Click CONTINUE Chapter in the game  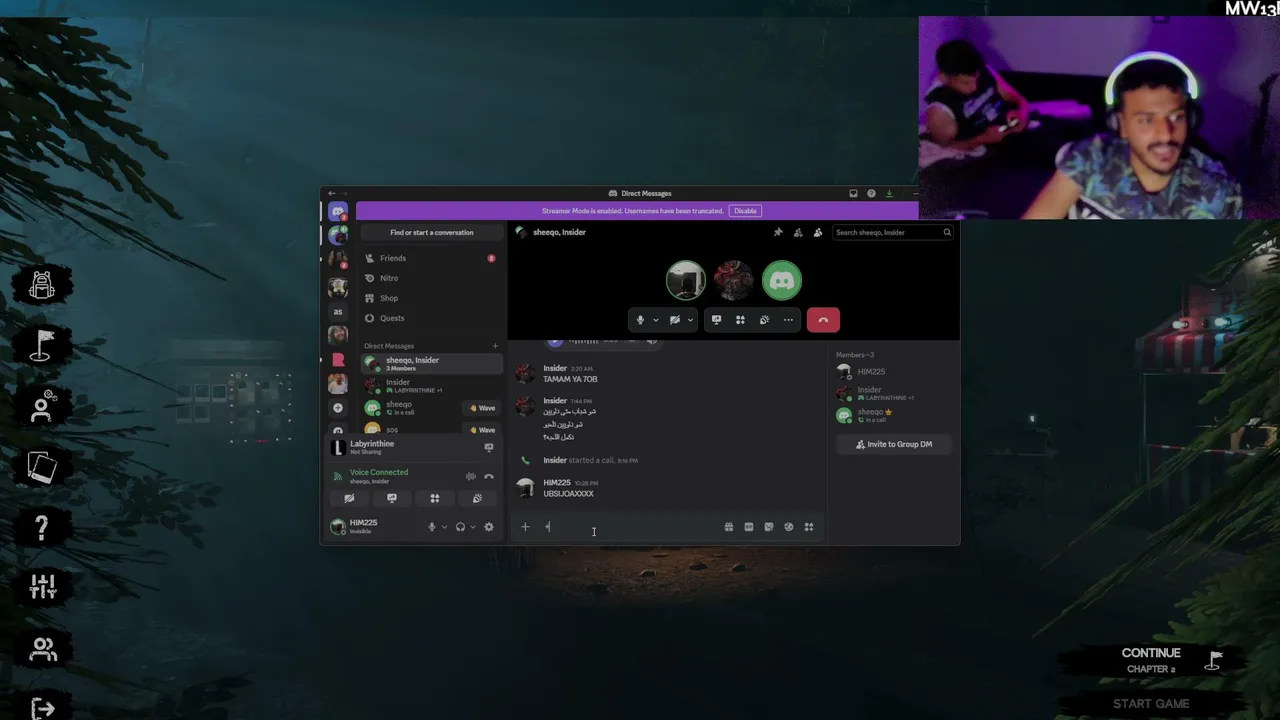click(1151, 659)
